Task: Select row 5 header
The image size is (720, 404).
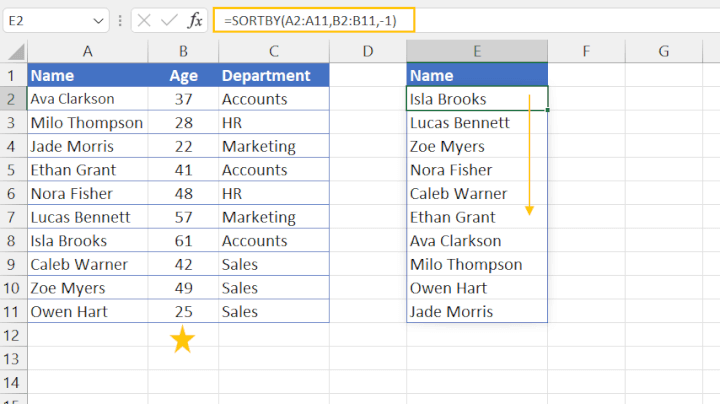Action: 13,170
